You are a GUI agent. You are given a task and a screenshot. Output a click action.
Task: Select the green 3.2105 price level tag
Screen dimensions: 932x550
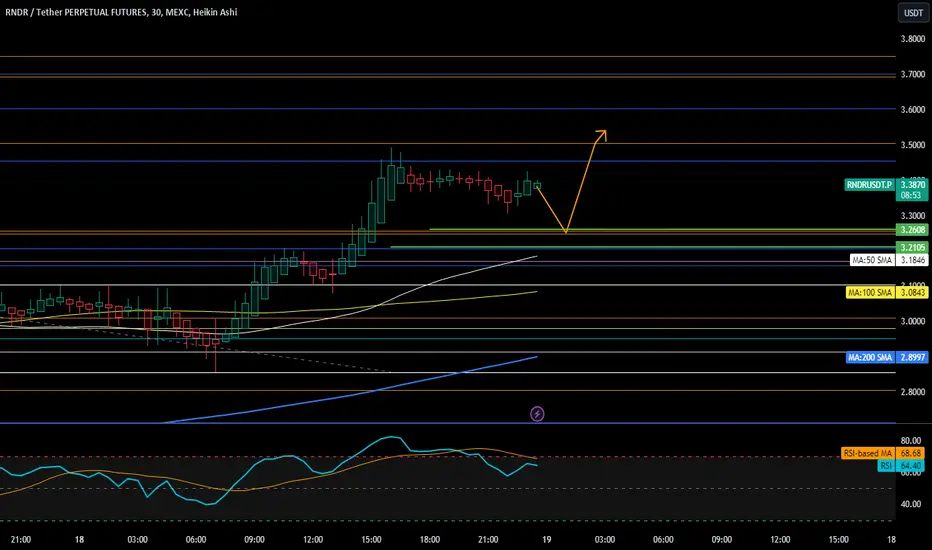[912, 247]
